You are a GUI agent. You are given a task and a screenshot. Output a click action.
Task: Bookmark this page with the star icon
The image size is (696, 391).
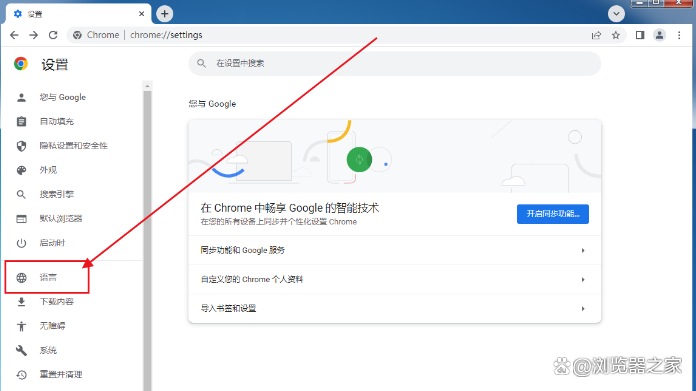click(x=616, y=35)
